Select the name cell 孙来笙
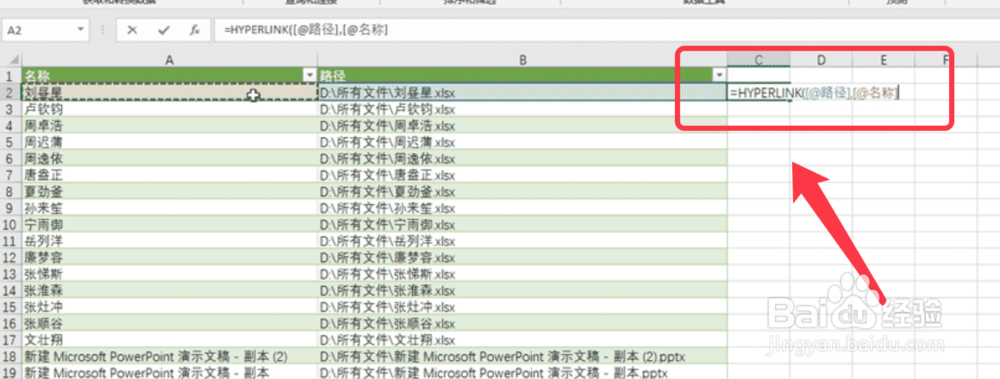The image size is (1000, 379). (x=170, y=208)
